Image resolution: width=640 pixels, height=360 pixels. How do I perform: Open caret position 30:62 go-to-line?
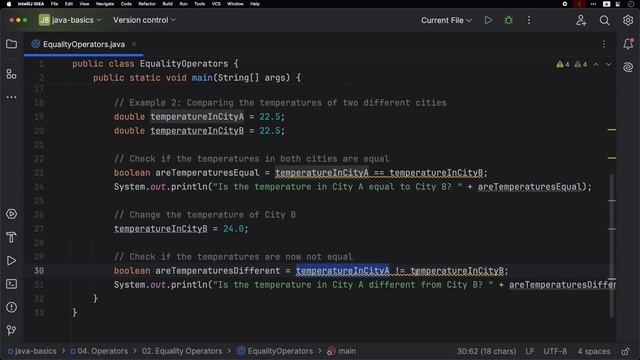(x=486, y=351)
